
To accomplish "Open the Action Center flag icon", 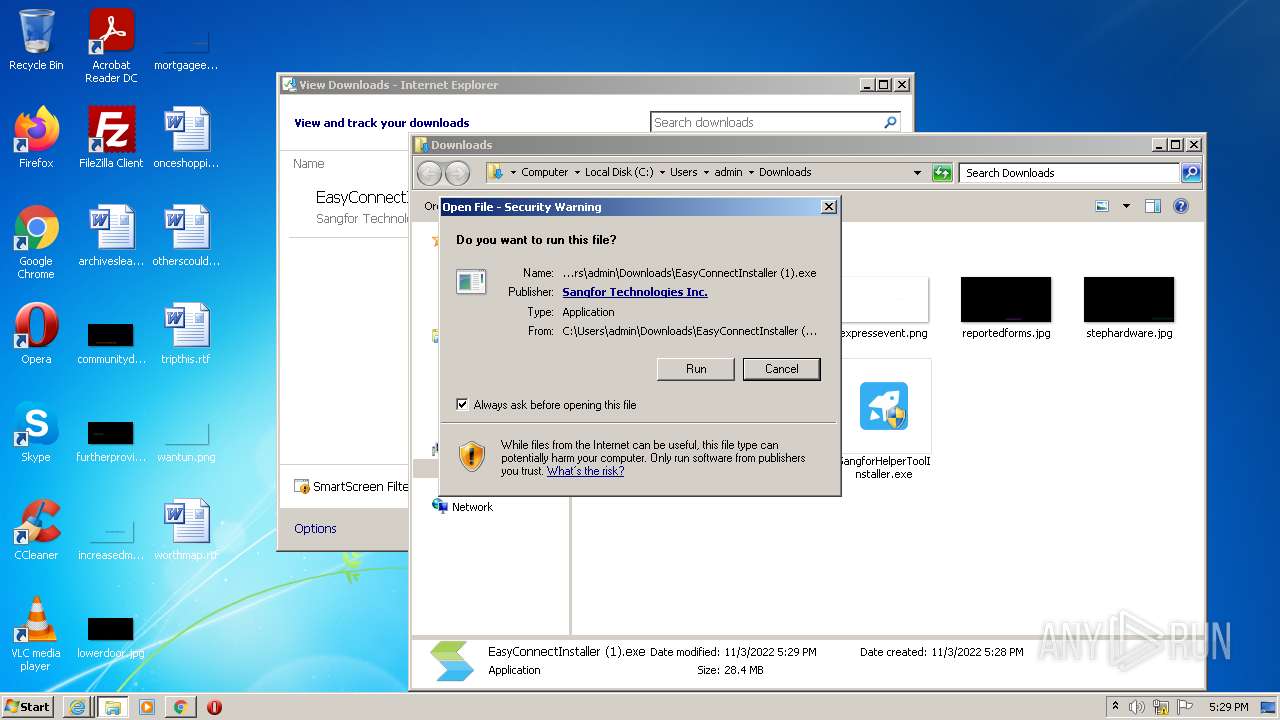I will tap(1183, 707).
